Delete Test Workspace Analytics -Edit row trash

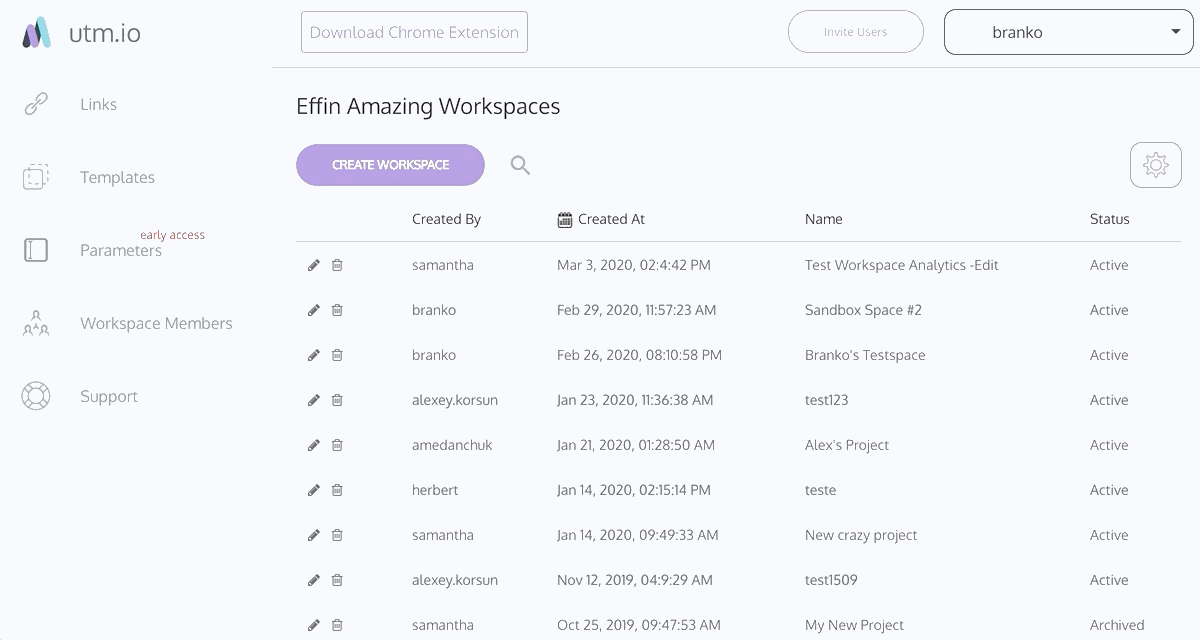coord(337,265)
